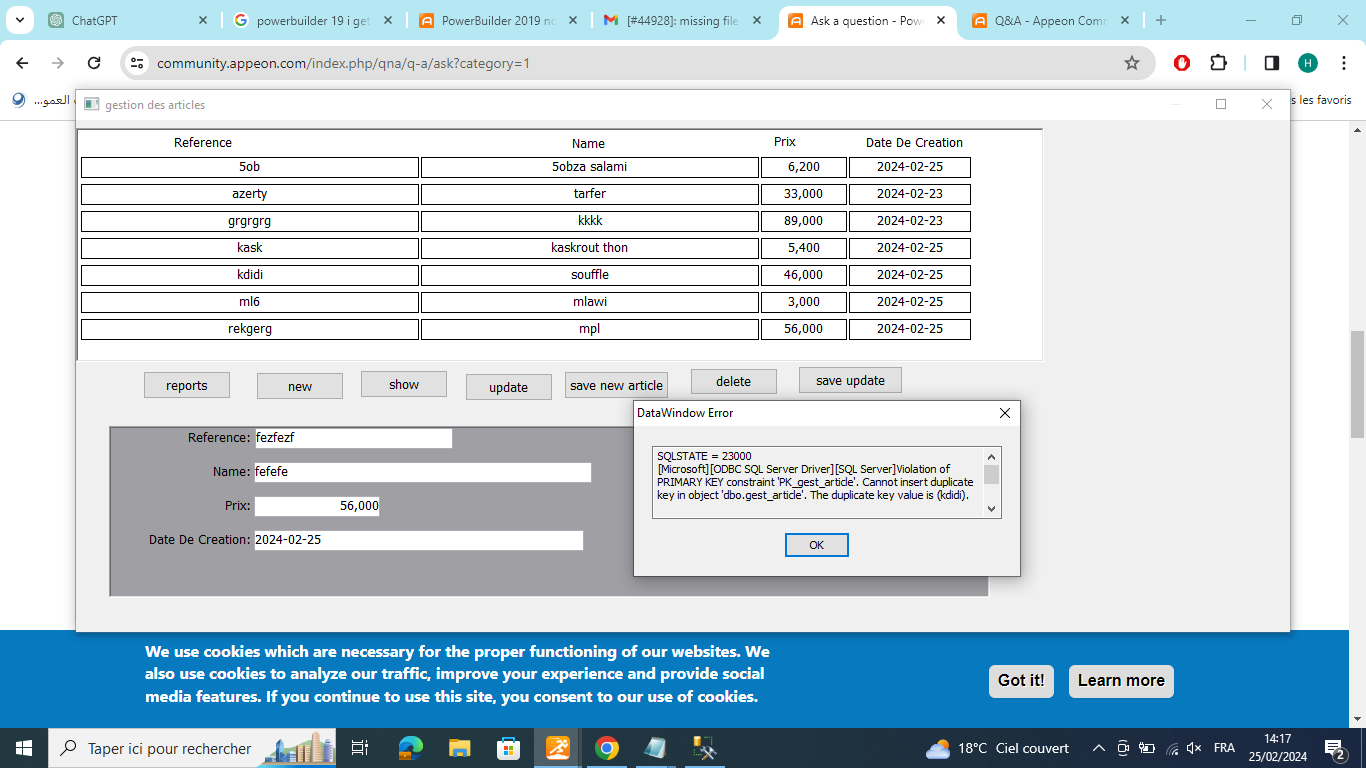1366x768 pixels.
Task: Open the Chrome extensions puzzle icon
Action: (x=1218, y=63)
